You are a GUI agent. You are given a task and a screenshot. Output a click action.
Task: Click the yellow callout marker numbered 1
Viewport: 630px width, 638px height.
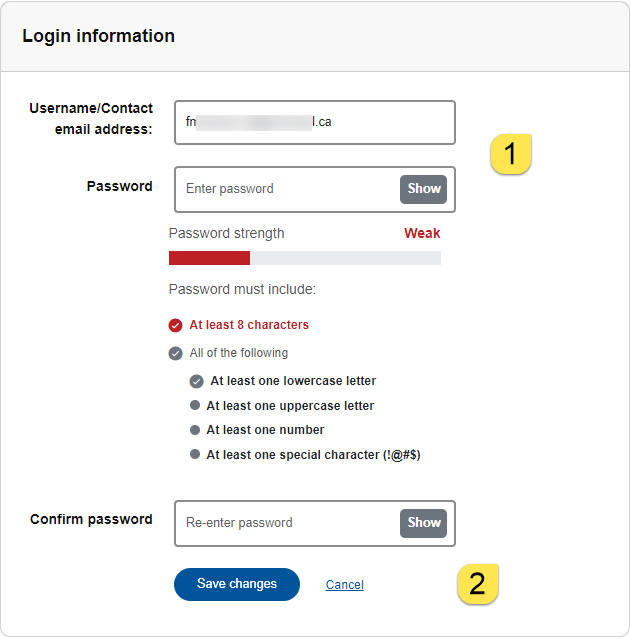pos(510,155)
